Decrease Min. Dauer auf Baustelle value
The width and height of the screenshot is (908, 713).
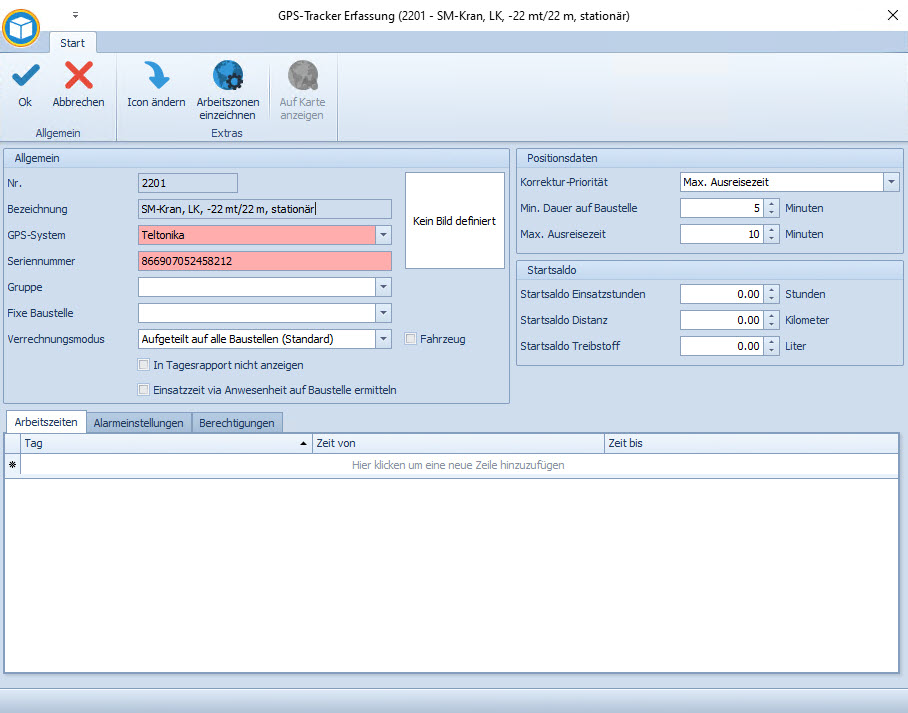tap(771, 213)
